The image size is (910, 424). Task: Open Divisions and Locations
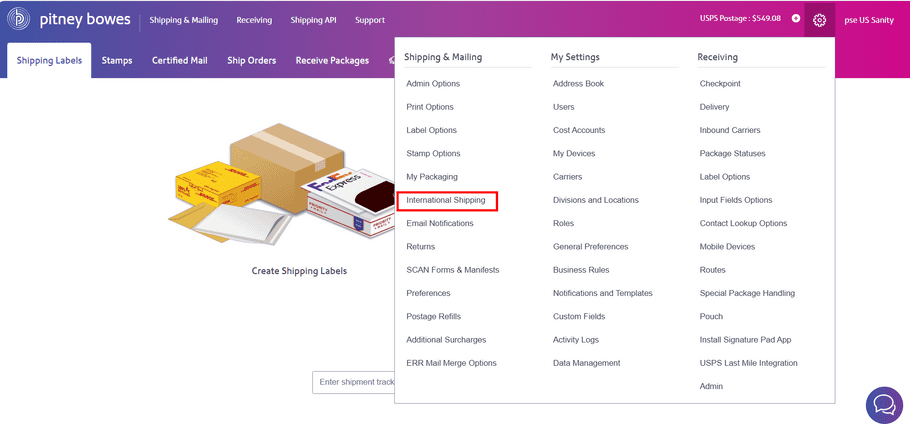[596, 200]
